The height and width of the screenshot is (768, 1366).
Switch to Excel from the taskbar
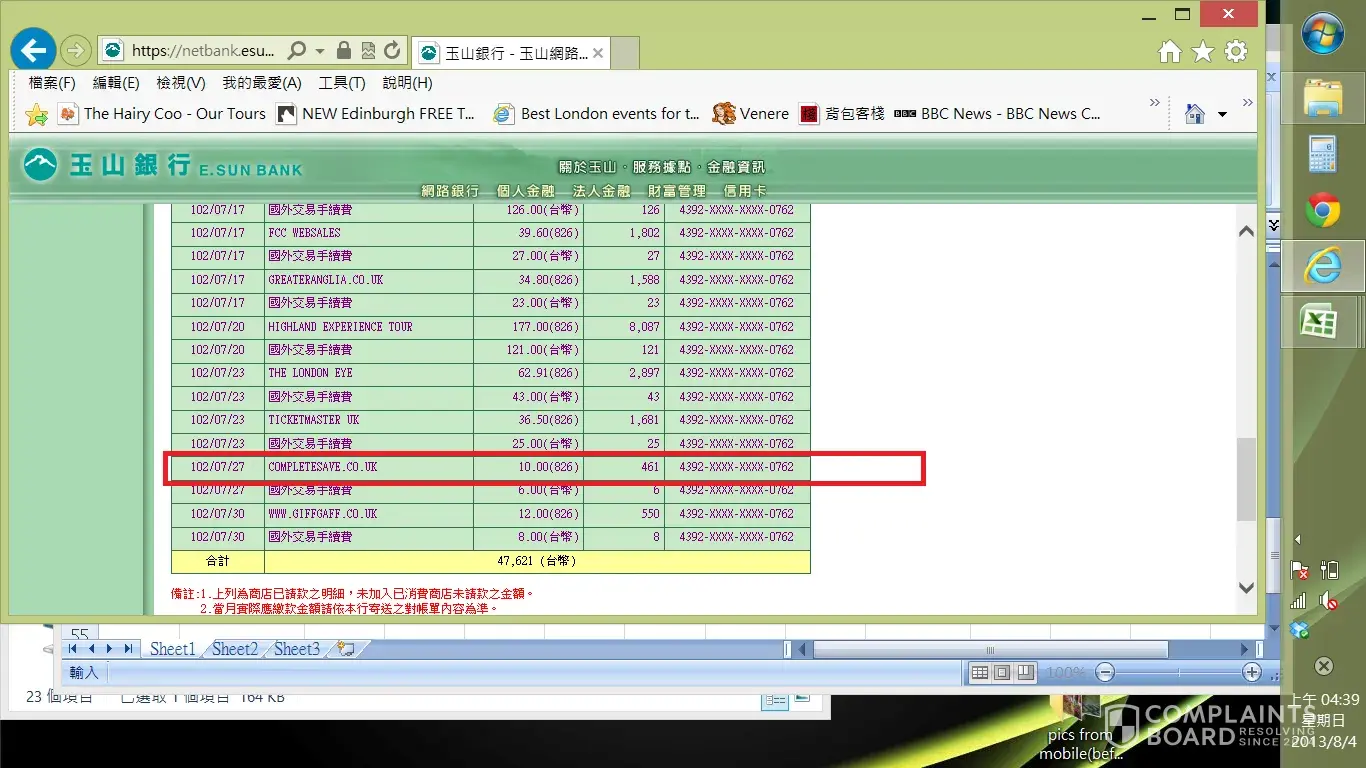1322,322
